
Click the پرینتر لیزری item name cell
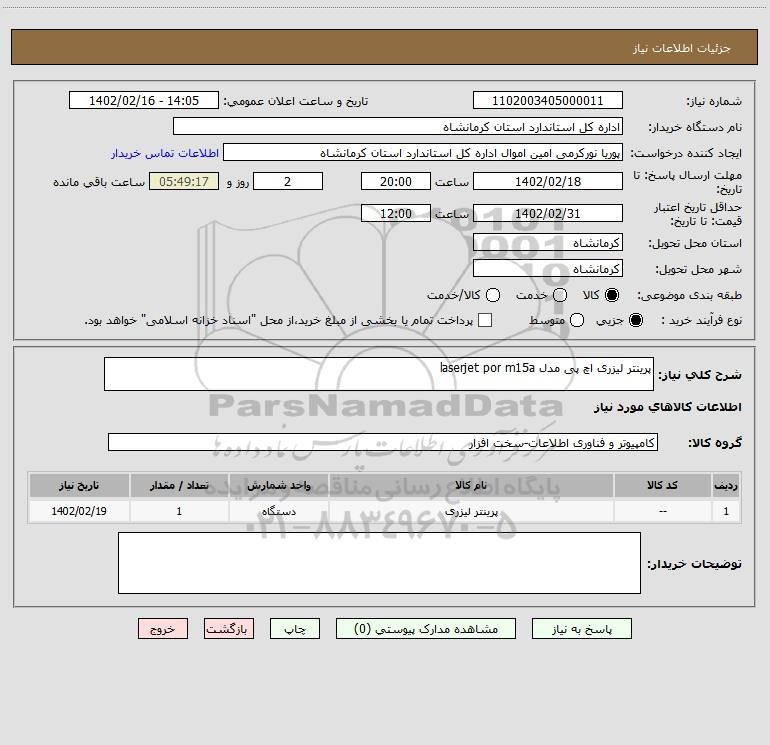pos(471,511)
